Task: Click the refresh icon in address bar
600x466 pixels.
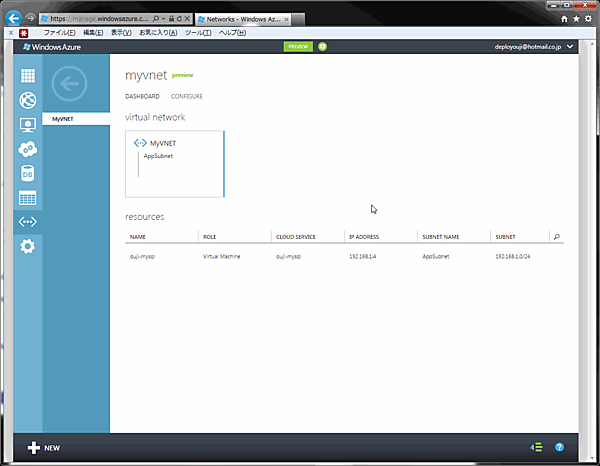Action: 179,18
